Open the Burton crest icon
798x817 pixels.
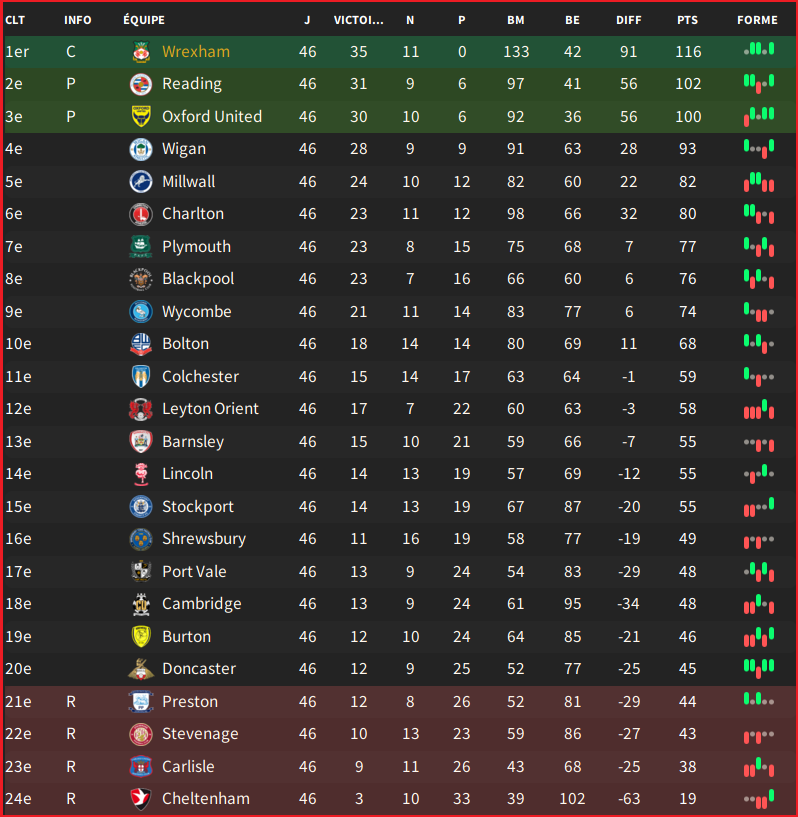pyautogui.click(x=141, y=636)
